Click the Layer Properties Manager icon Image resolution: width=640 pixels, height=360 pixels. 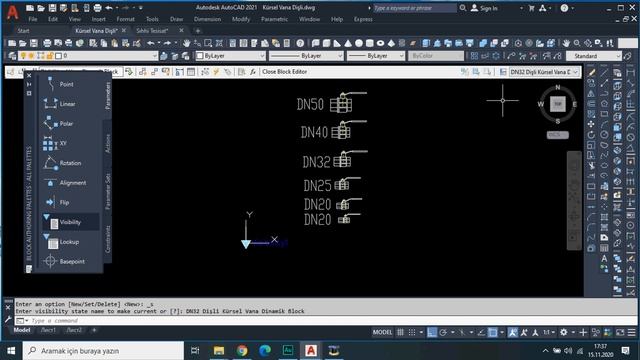[x=12, y=56]
